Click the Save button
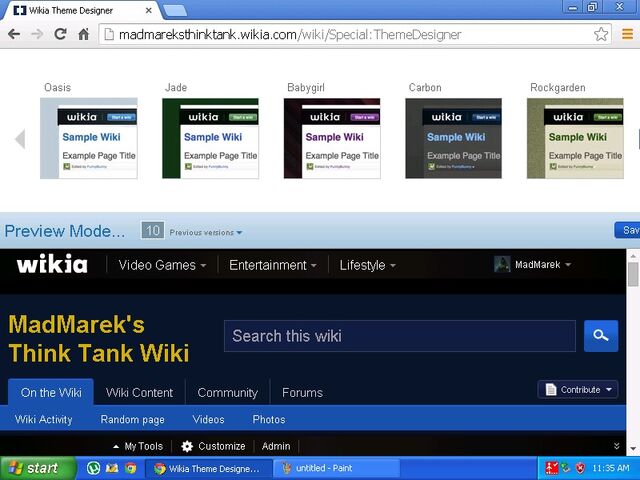640x480 pixels. point(627,231)
